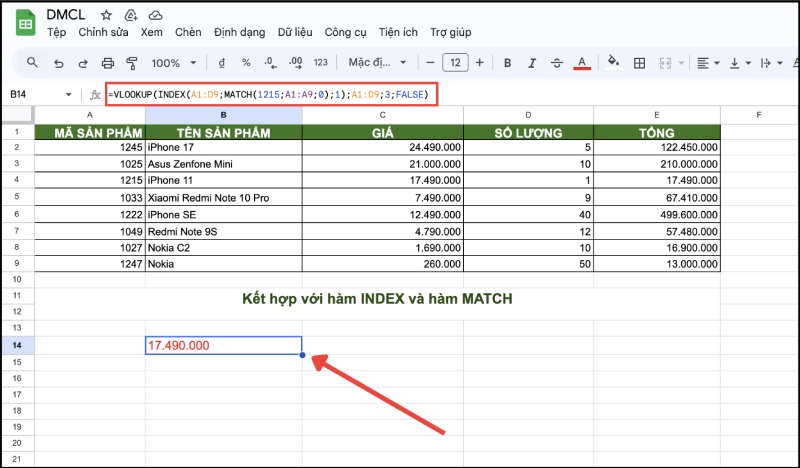Check cloud save status icon

tap(156, 15)
